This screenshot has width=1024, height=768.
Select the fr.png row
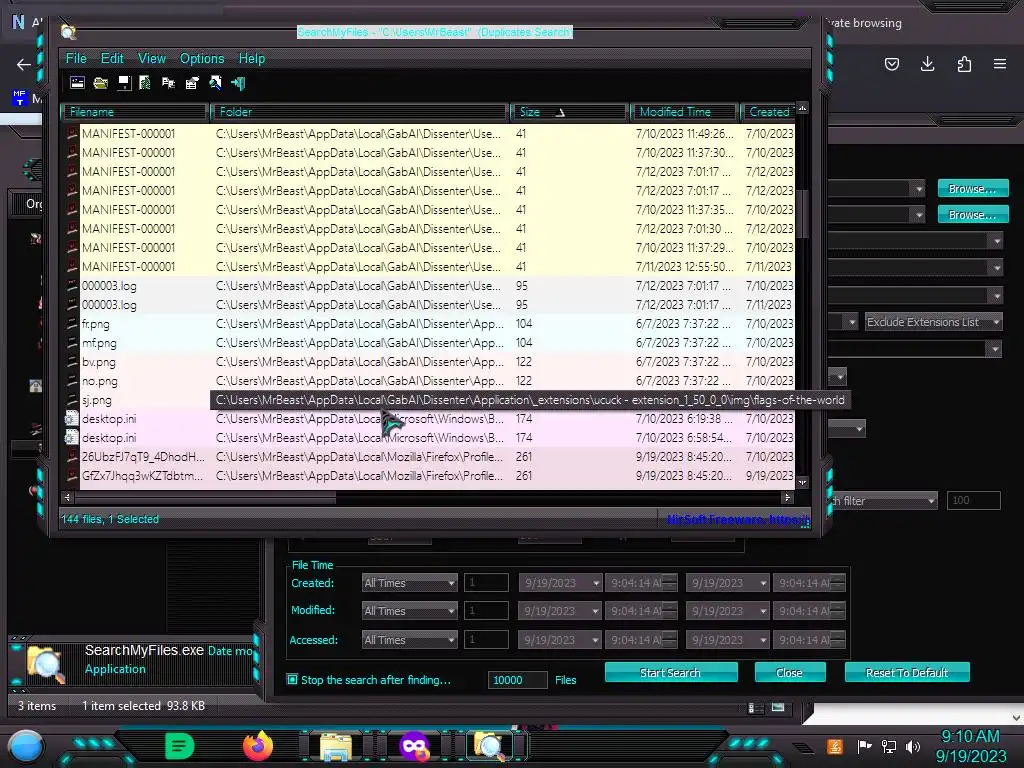click(430, 324)
